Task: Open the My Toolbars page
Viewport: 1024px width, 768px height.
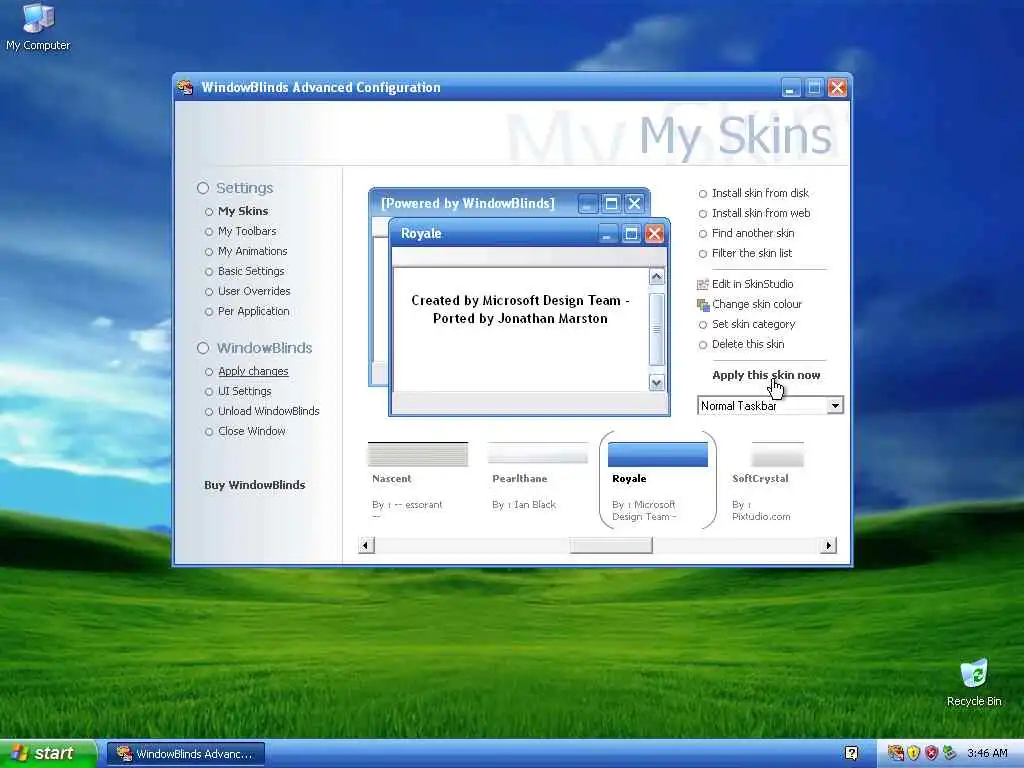Action: 247,231
